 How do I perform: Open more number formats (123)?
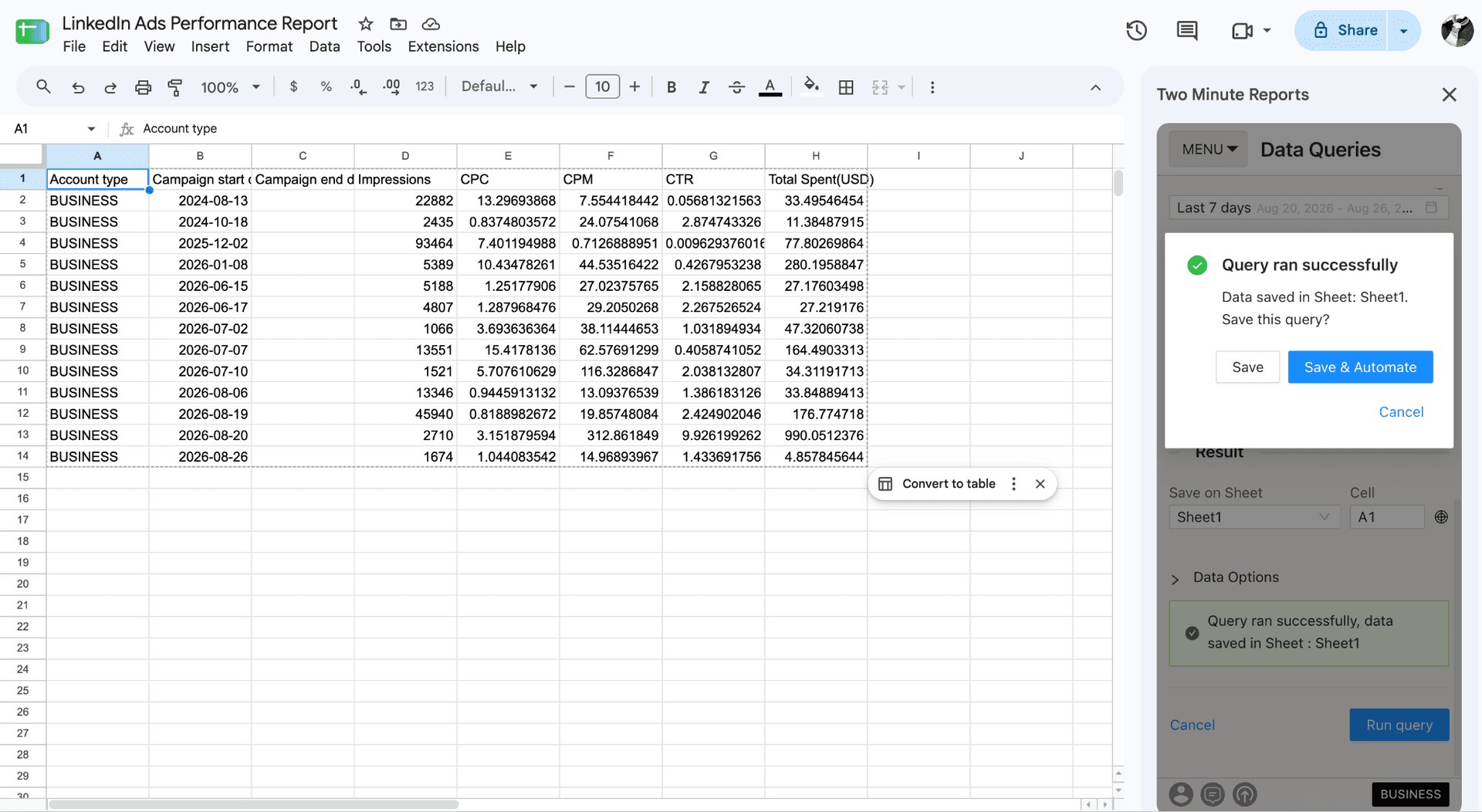(425, 87)
